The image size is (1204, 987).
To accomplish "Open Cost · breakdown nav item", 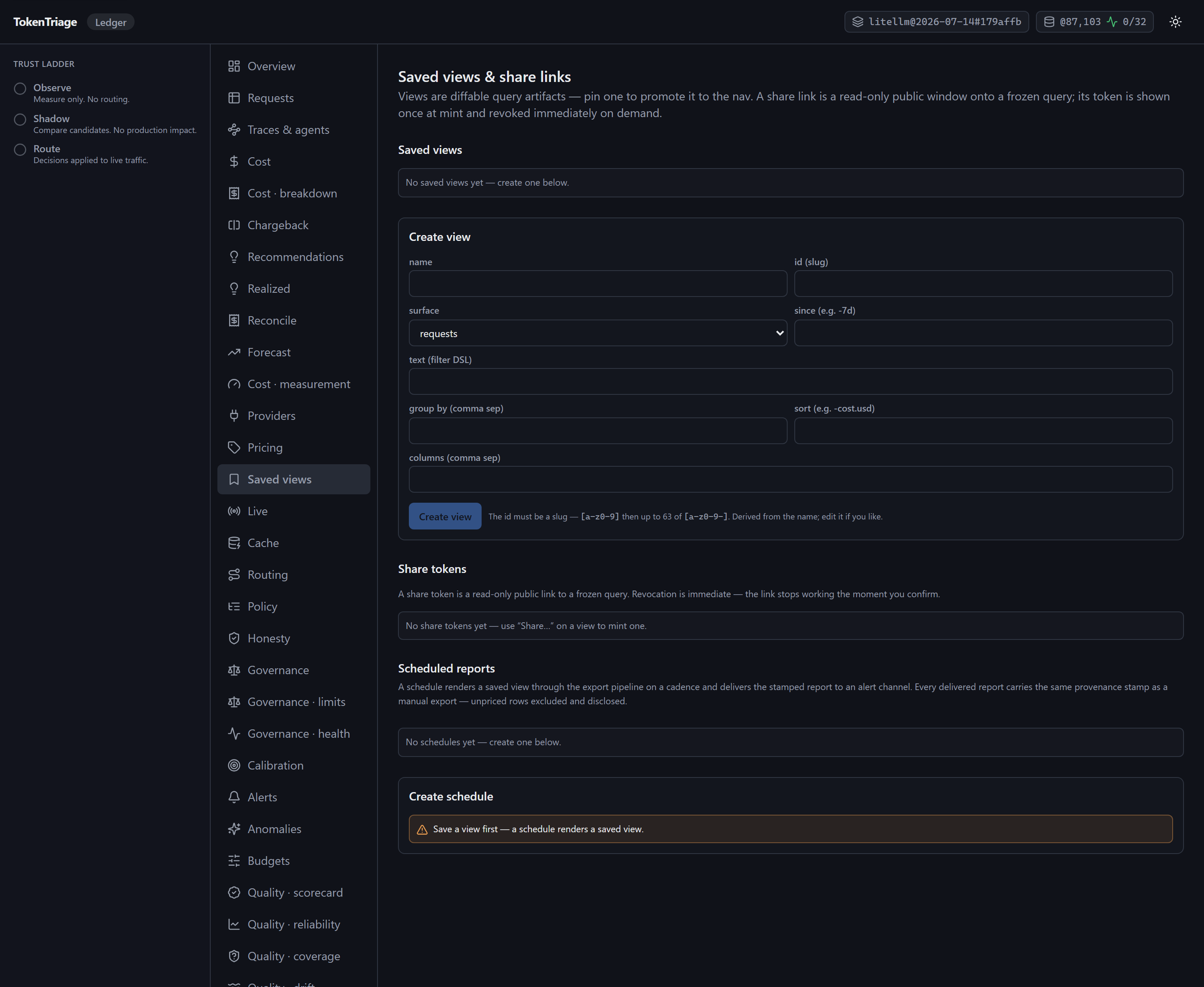I will click(294, 193).
